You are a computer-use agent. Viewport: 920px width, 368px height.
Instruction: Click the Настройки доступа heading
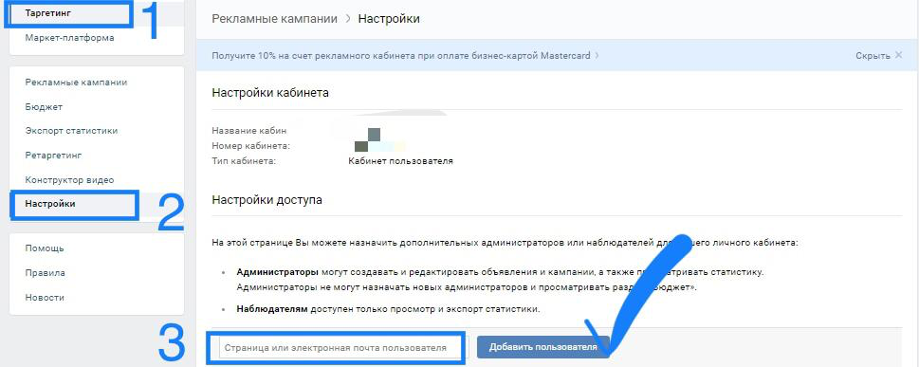click(267, 200)
